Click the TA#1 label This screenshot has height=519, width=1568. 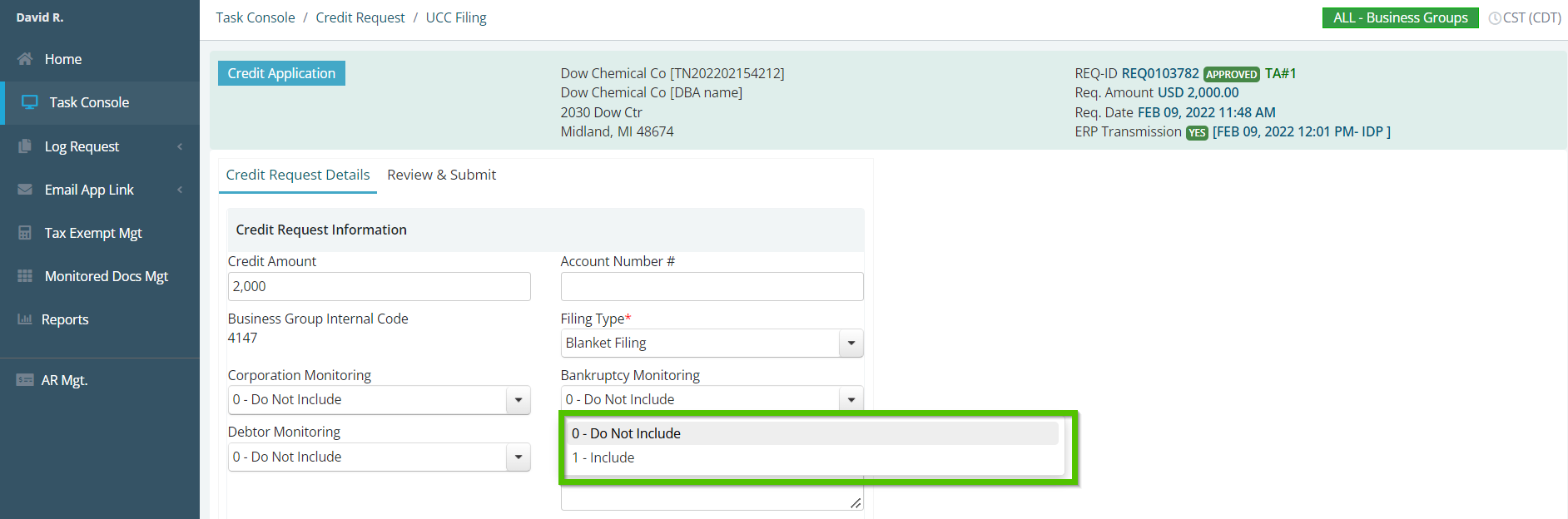click(1281, 73)
